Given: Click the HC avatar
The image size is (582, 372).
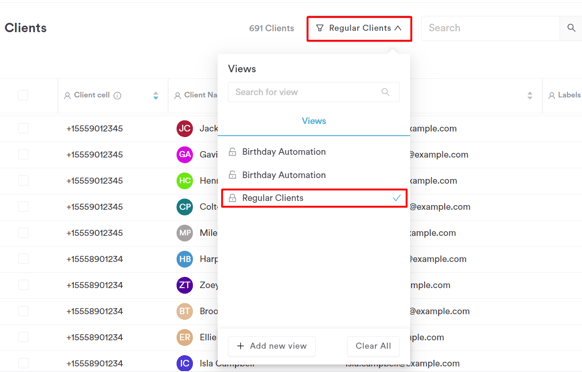Looking at the screenshot, I should coord(184,181).
